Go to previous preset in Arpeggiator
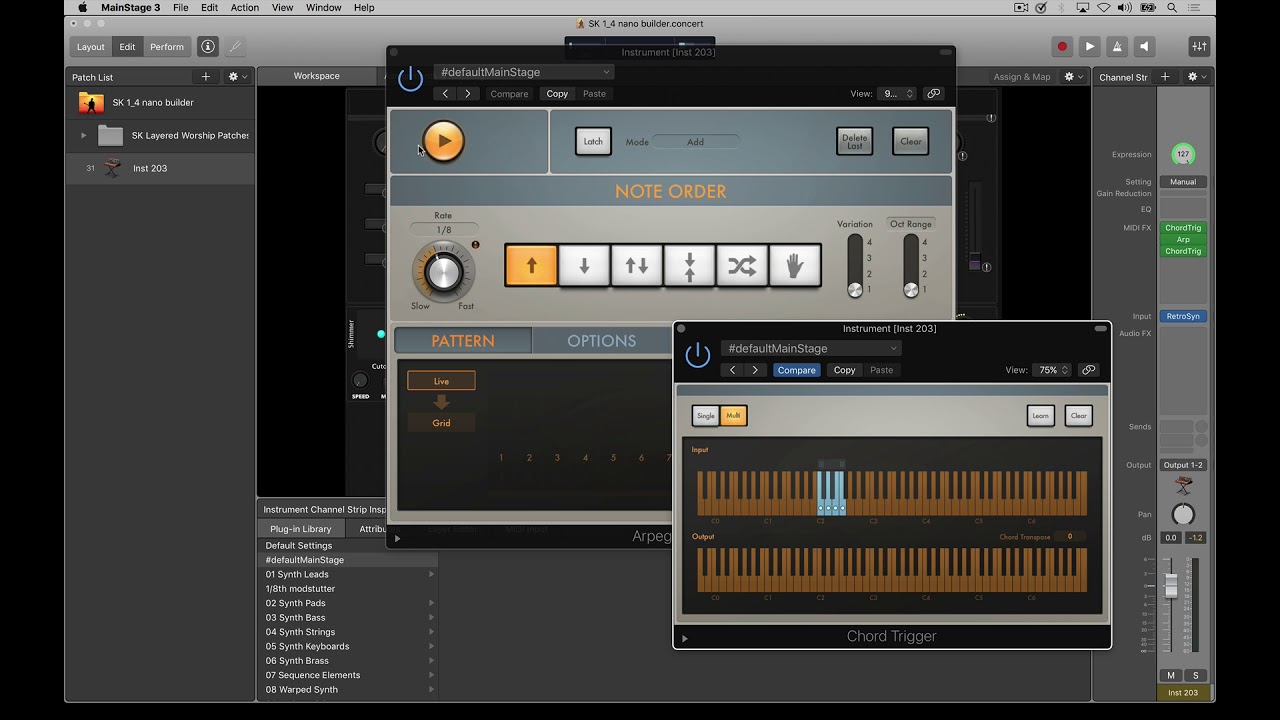 point(445,94)
